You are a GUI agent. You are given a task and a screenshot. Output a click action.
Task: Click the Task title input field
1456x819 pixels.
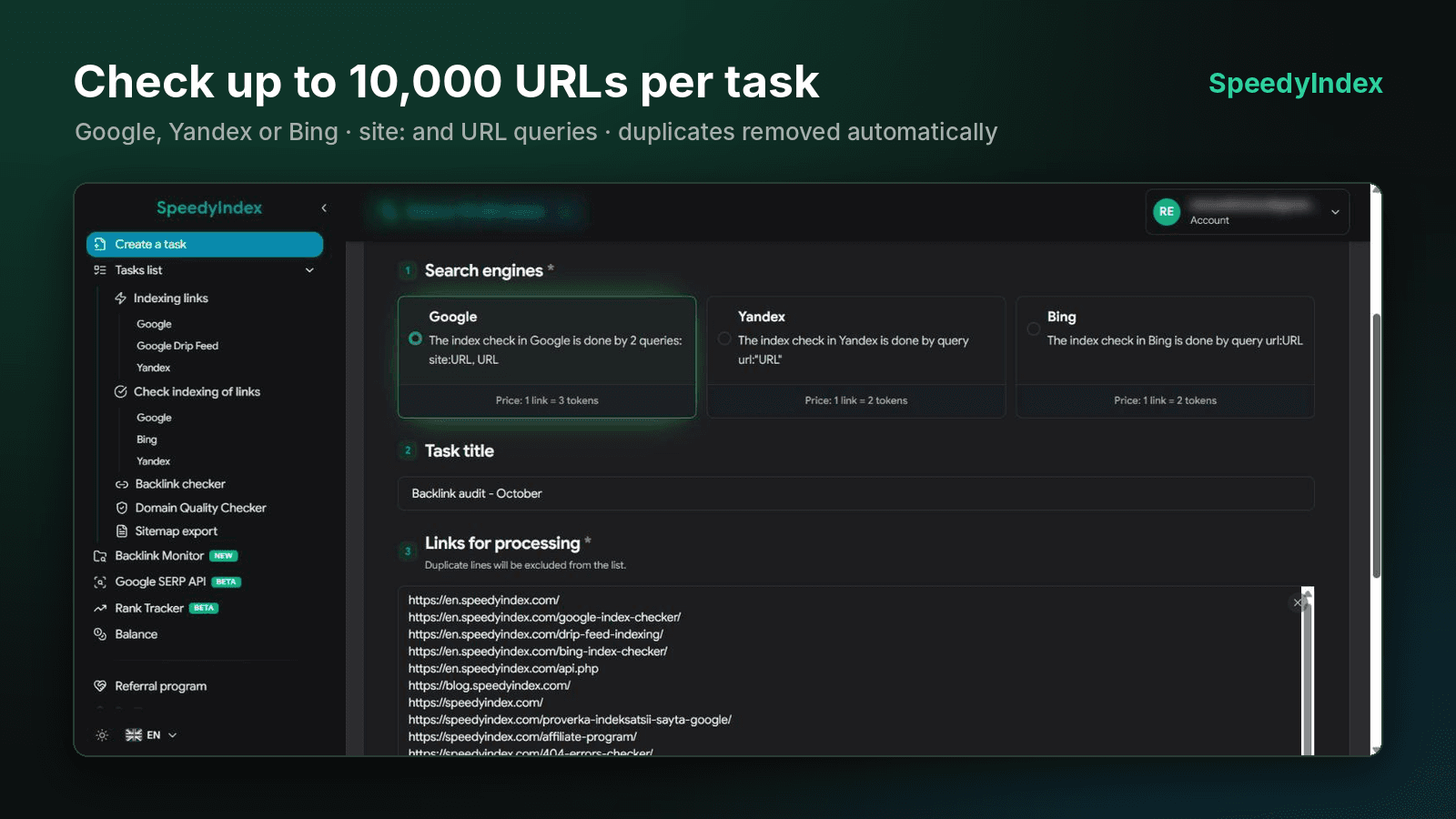tap(855, 493)
